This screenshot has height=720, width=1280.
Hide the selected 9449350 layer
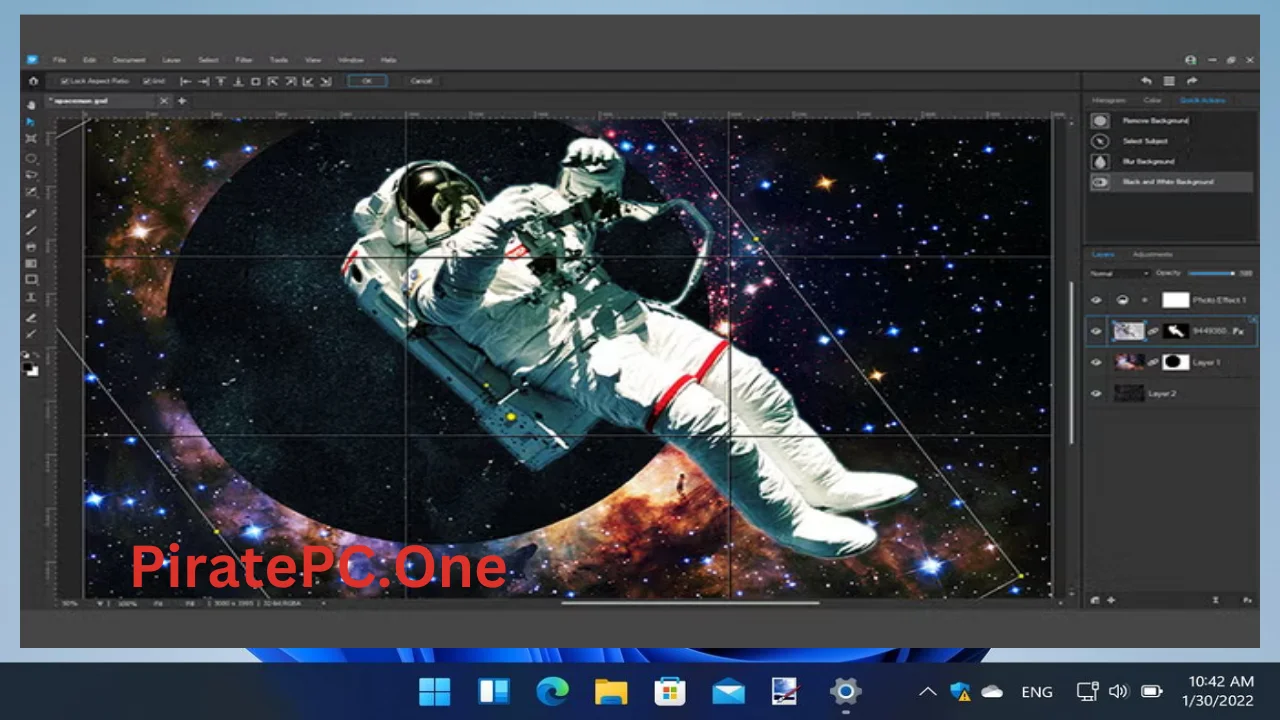pyautogui.click(x=1096, y=331)
